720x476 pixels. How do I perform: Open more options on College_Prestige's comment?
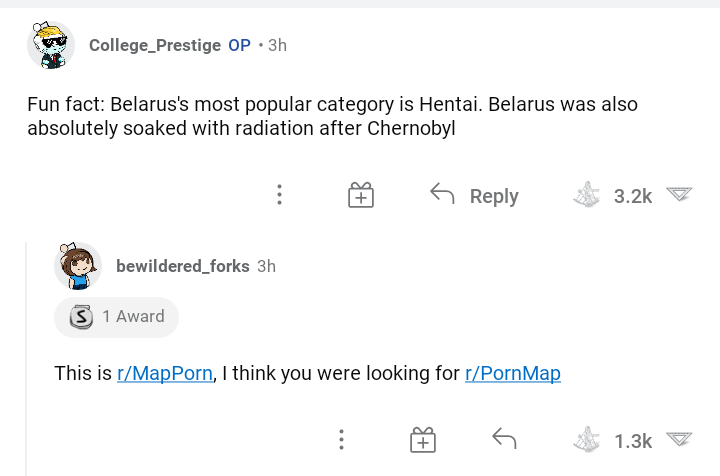[279, 195]
